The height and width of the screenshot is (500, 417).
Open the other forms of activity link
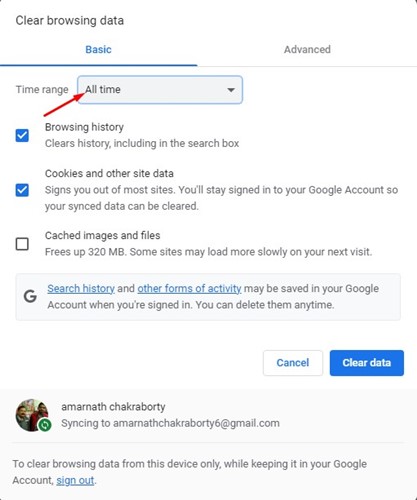point(189,288)
